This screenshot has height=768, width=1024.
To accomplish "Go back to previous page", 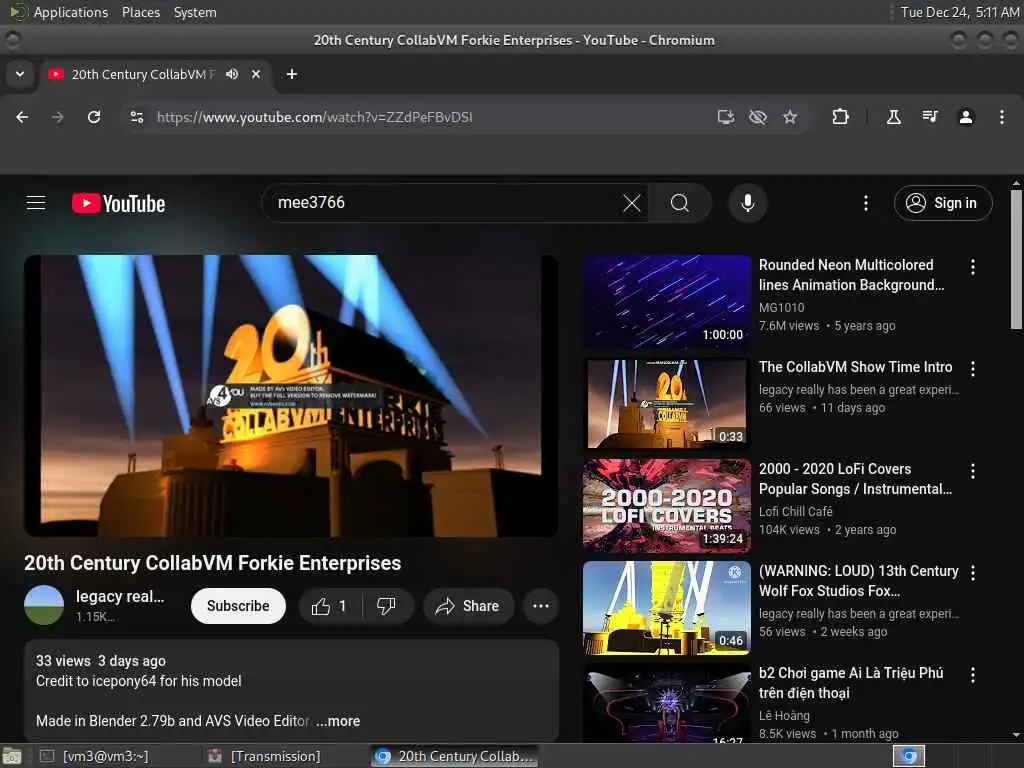I will point(22,117).
